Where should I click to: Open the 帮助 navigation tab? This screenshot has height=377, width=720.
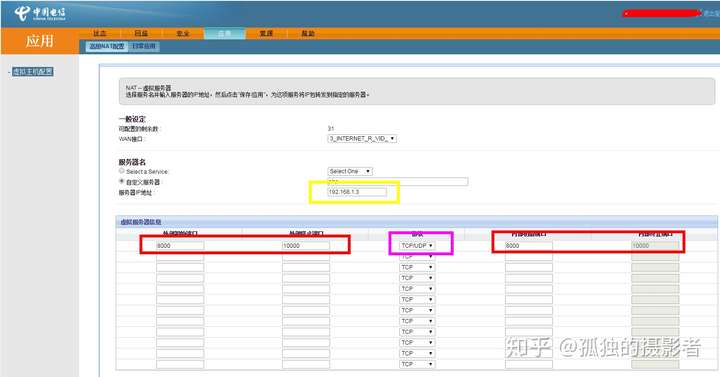[308, 34]
